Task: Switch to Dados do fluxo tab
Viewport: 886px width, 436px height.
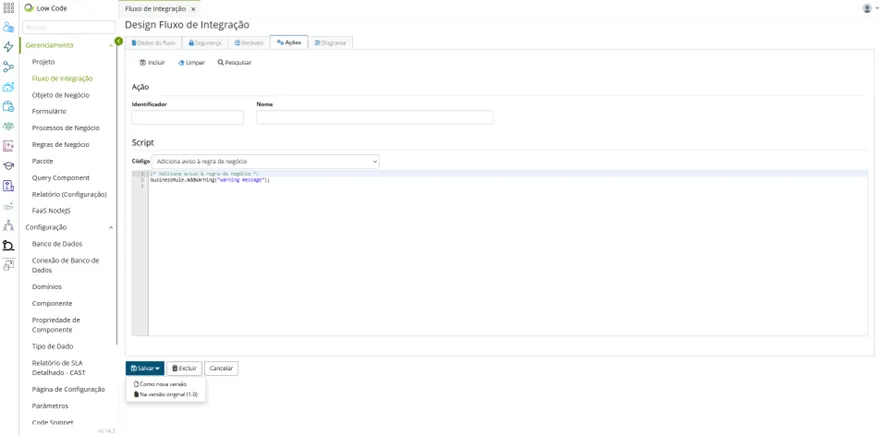Action: [153, 43]
